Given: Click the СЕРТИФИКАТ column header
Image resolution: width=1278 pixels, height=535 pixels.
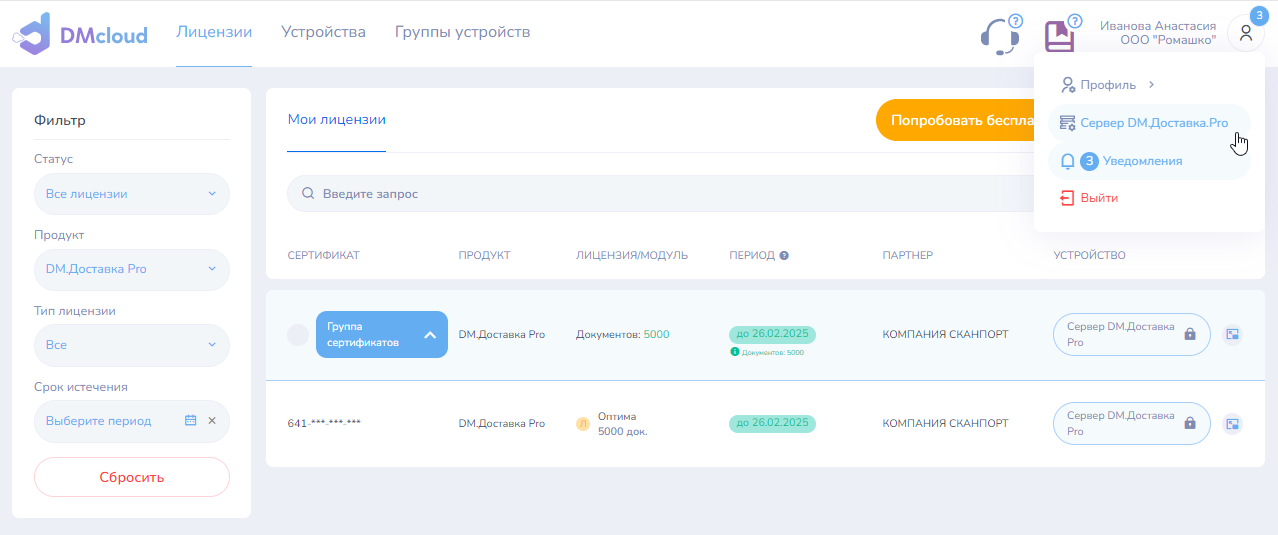Looking at the screenshot, I should 323,256.
